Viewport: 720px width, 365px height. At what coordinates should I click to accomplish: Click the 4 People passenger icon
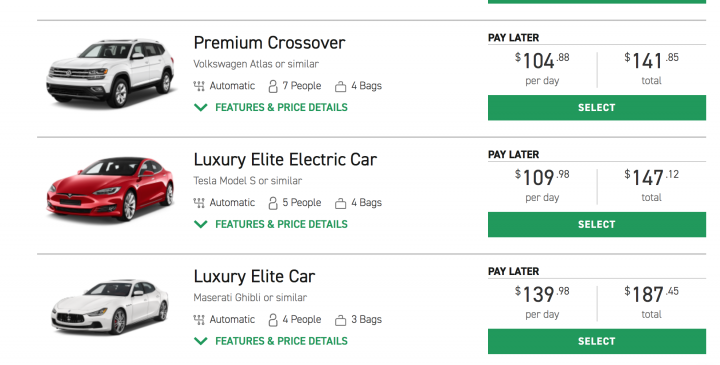pyautogui.click(x=273, y=320)
